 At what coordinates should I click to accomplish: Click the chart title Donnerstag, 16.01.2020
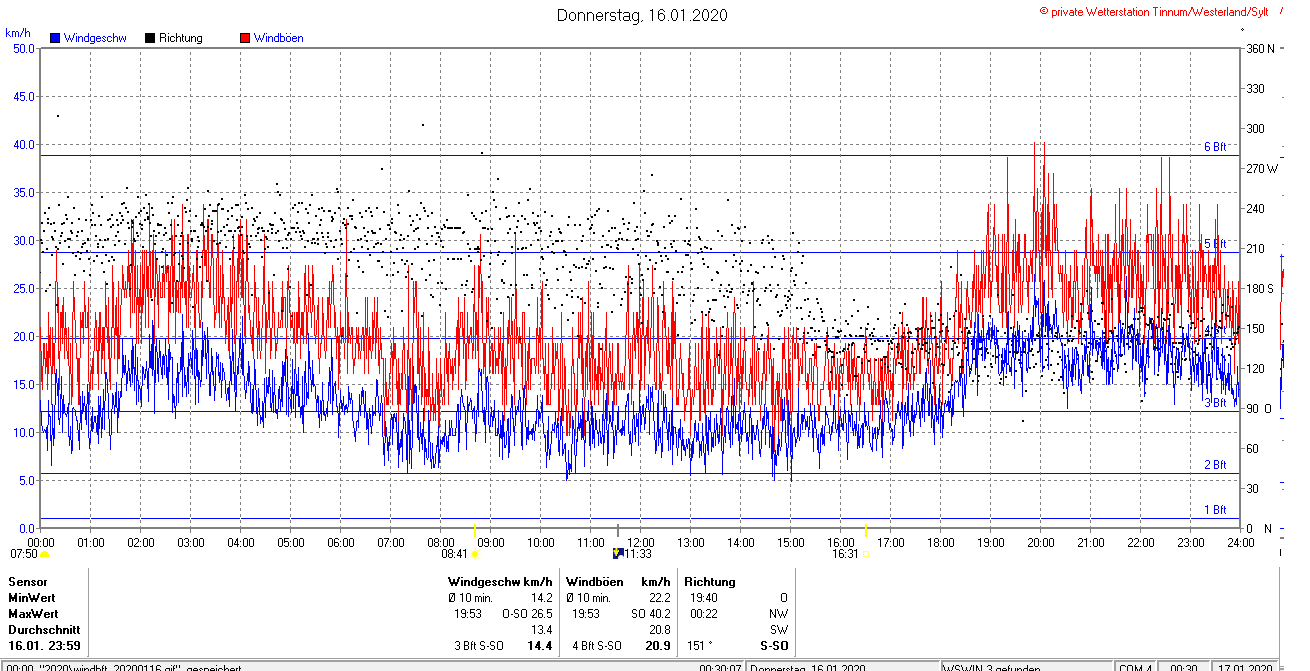click(642, 15)
